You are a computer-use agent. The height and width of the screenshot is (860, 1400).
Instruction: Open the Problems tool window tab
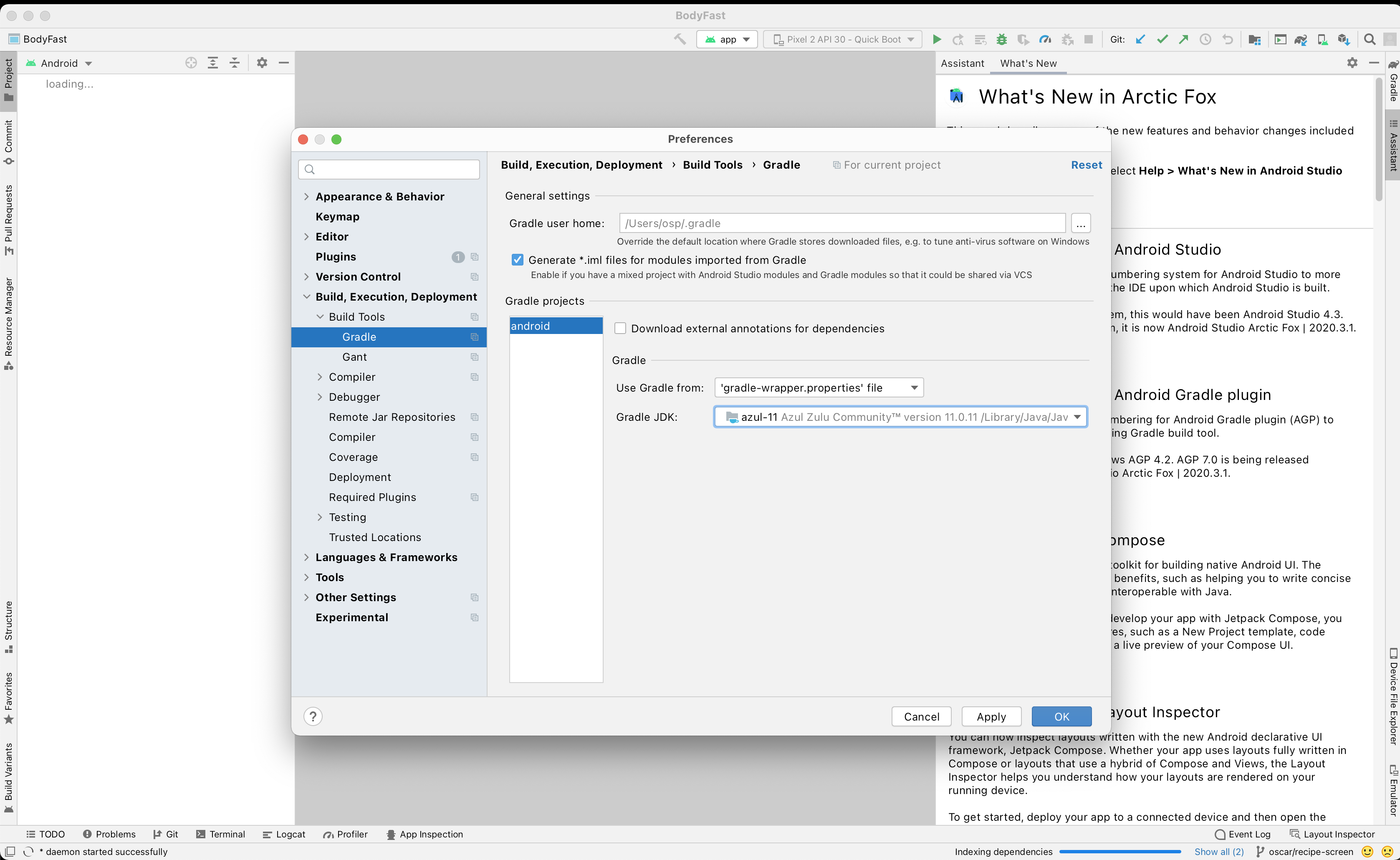pyautogui.click(x=109, y=834)
